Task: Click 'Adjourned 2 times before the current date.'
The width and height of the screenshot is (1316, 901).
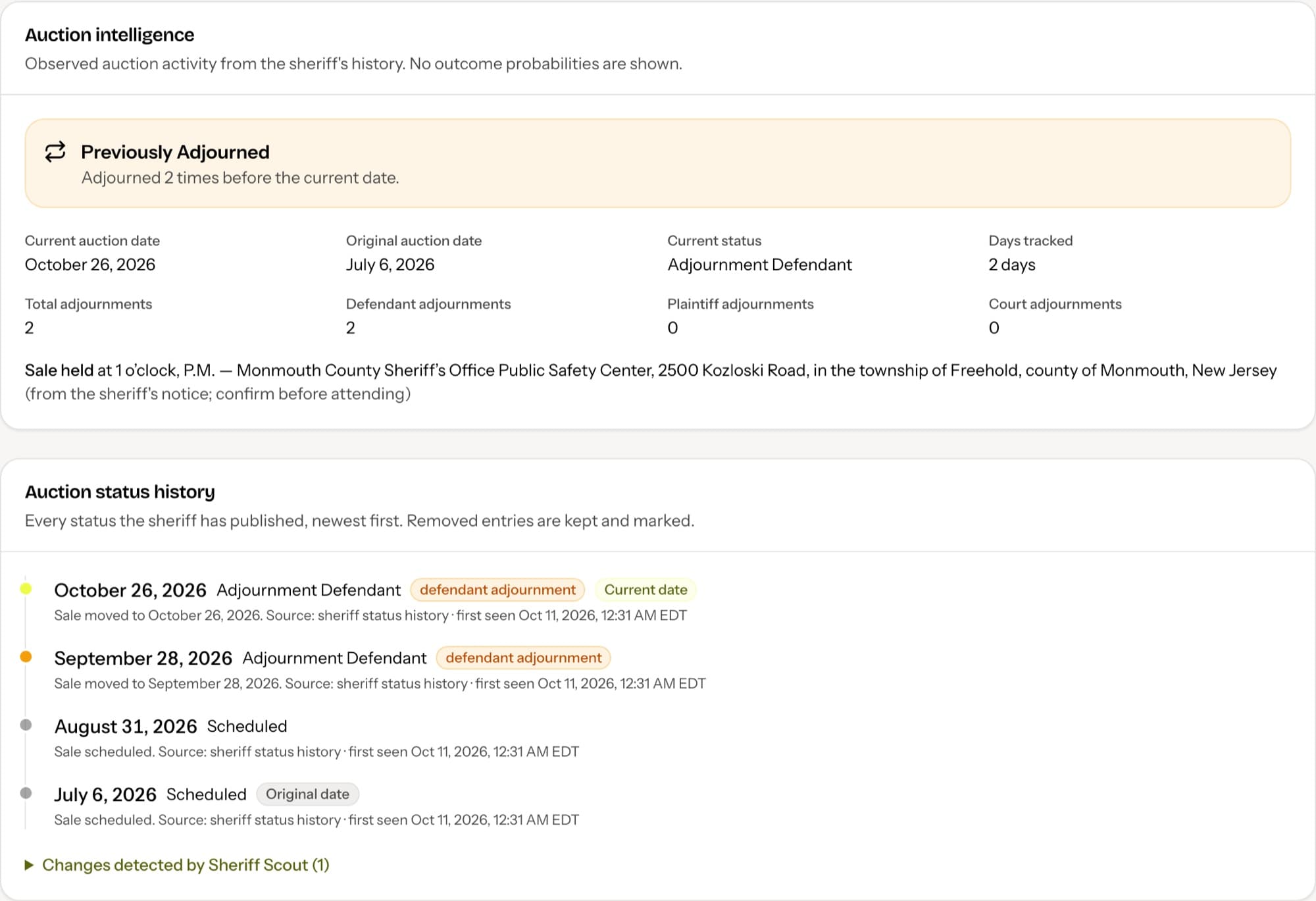Action: [240, 178]
